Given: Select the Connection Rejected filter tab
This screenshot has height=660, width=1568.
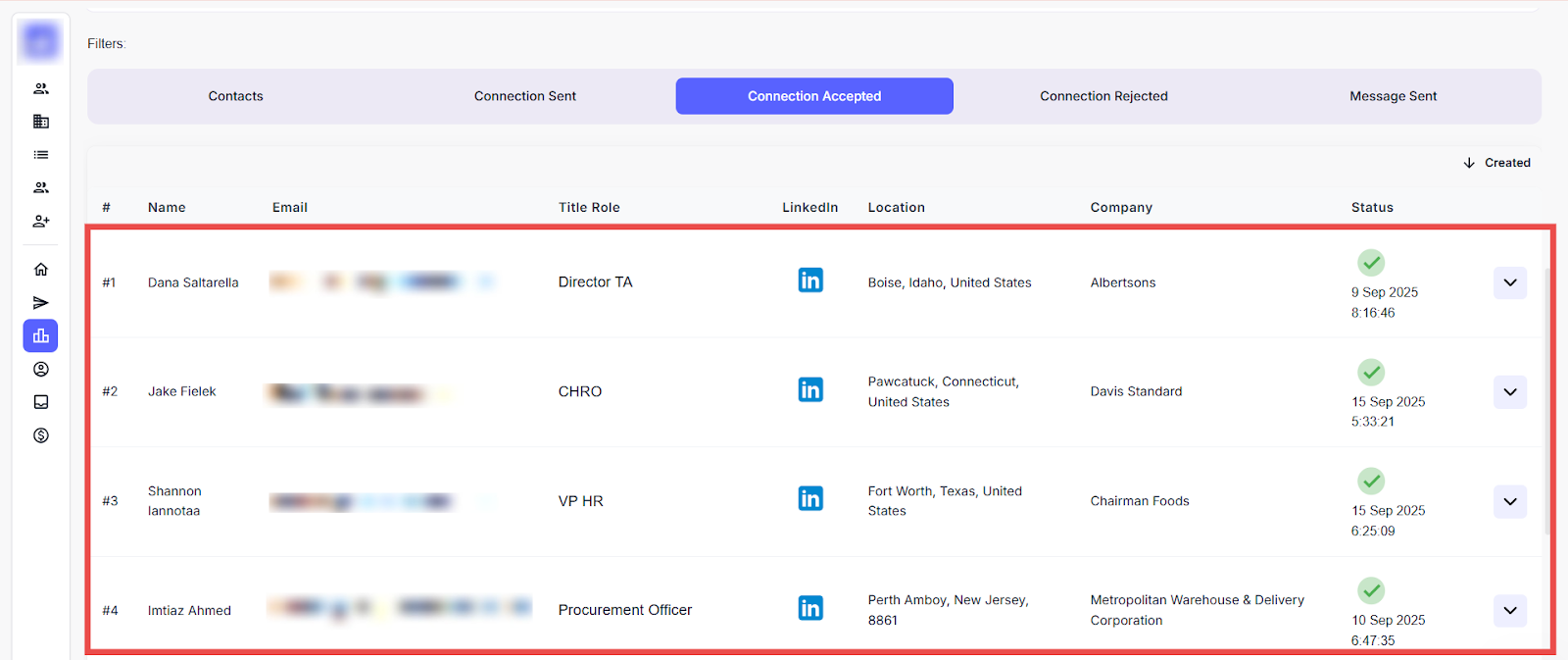Looking at the screenshot, I should coord(1103,96).
